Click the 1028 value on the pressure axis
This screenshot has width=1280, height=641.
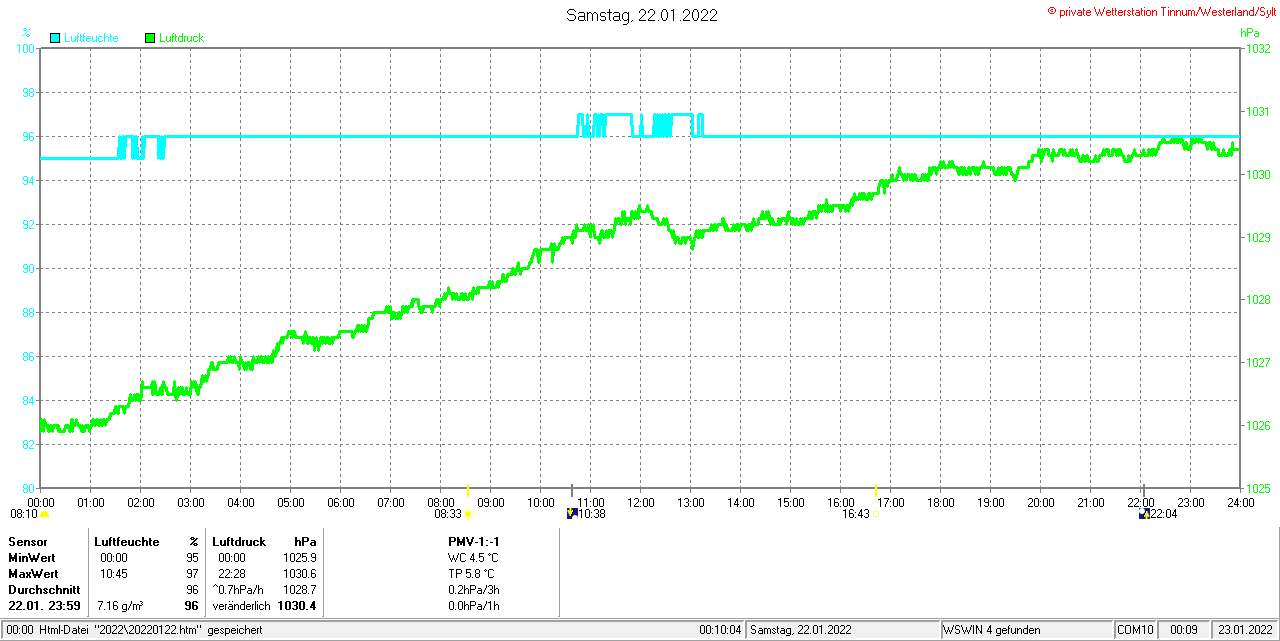[x=1257, y=300]
